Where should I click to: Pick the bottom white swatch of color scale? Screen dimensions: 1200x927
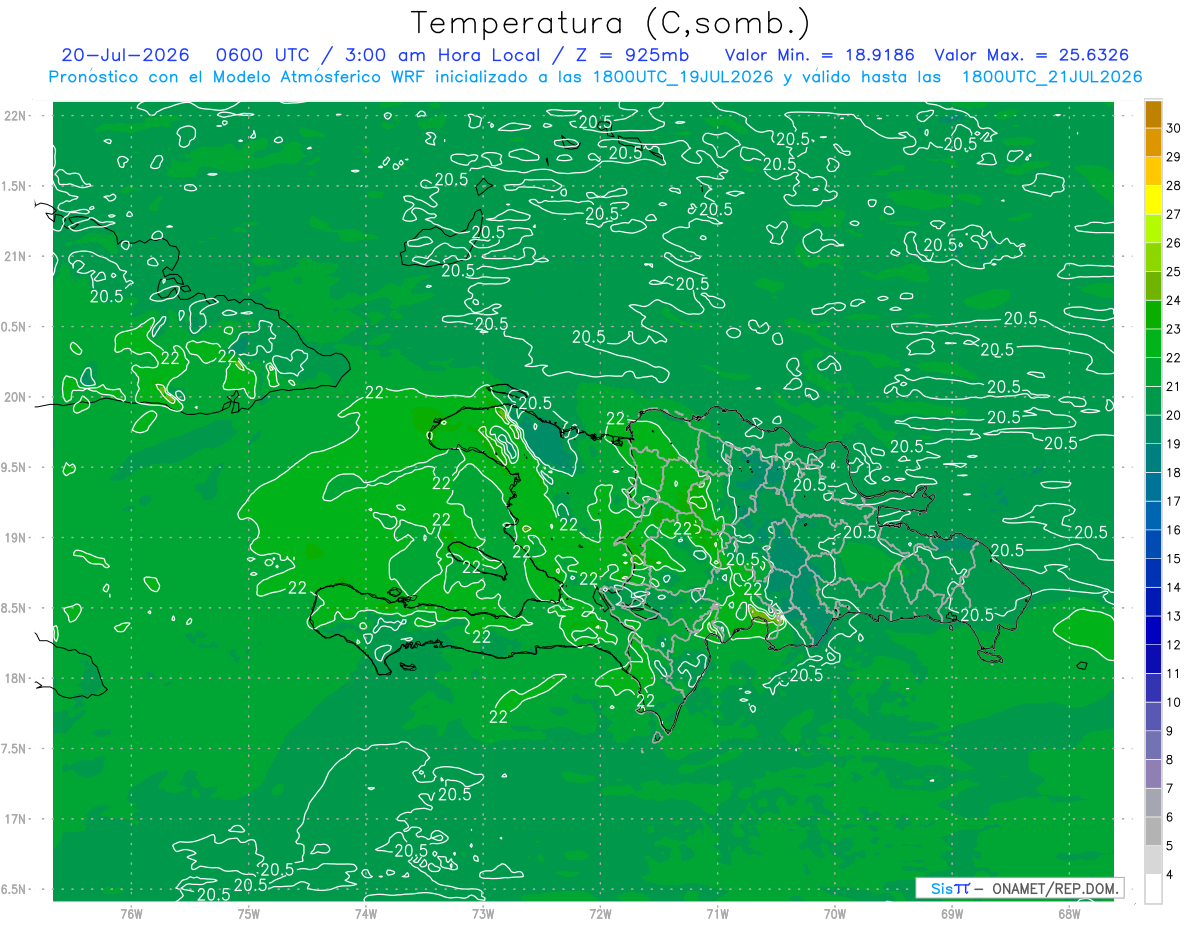[1153, 889]
